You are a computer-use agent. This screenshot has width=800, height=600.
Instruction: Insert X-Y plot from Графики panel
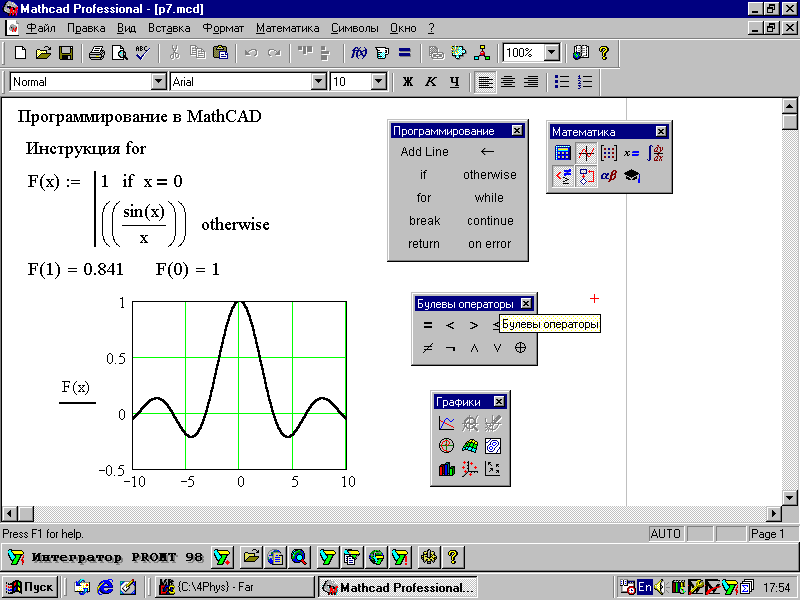[x=446, y=423]
